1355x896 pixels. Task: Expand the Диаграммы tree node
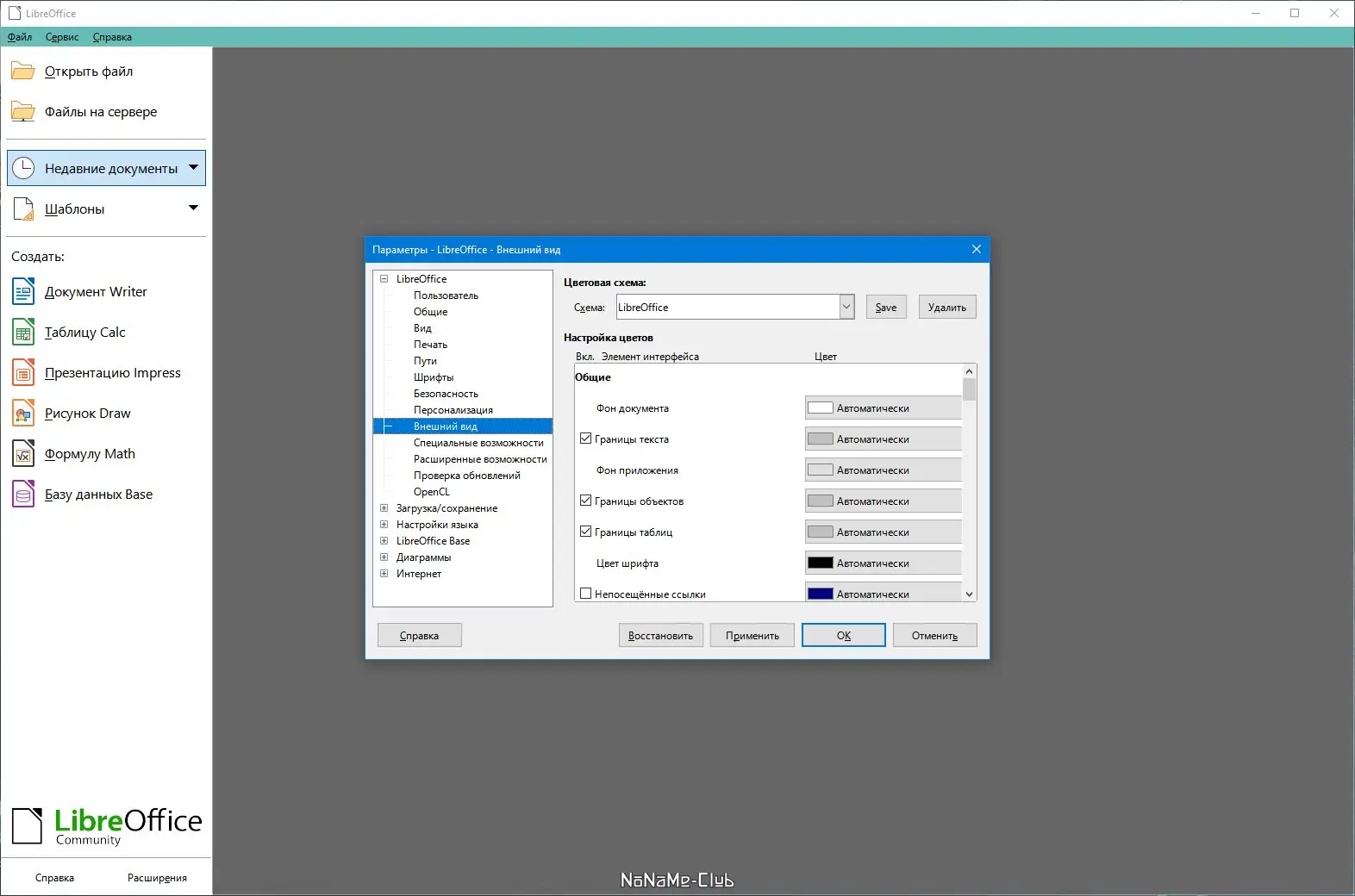[384, 557]
